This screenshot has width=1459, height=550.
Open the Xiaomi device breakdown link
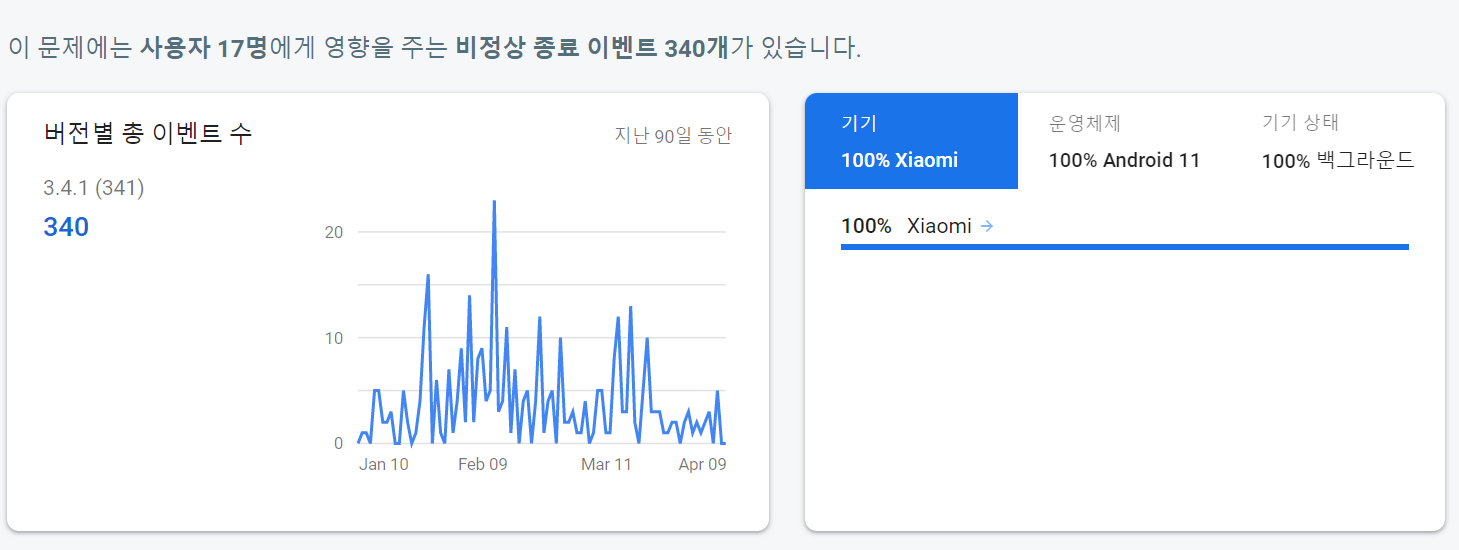point(939,226)
